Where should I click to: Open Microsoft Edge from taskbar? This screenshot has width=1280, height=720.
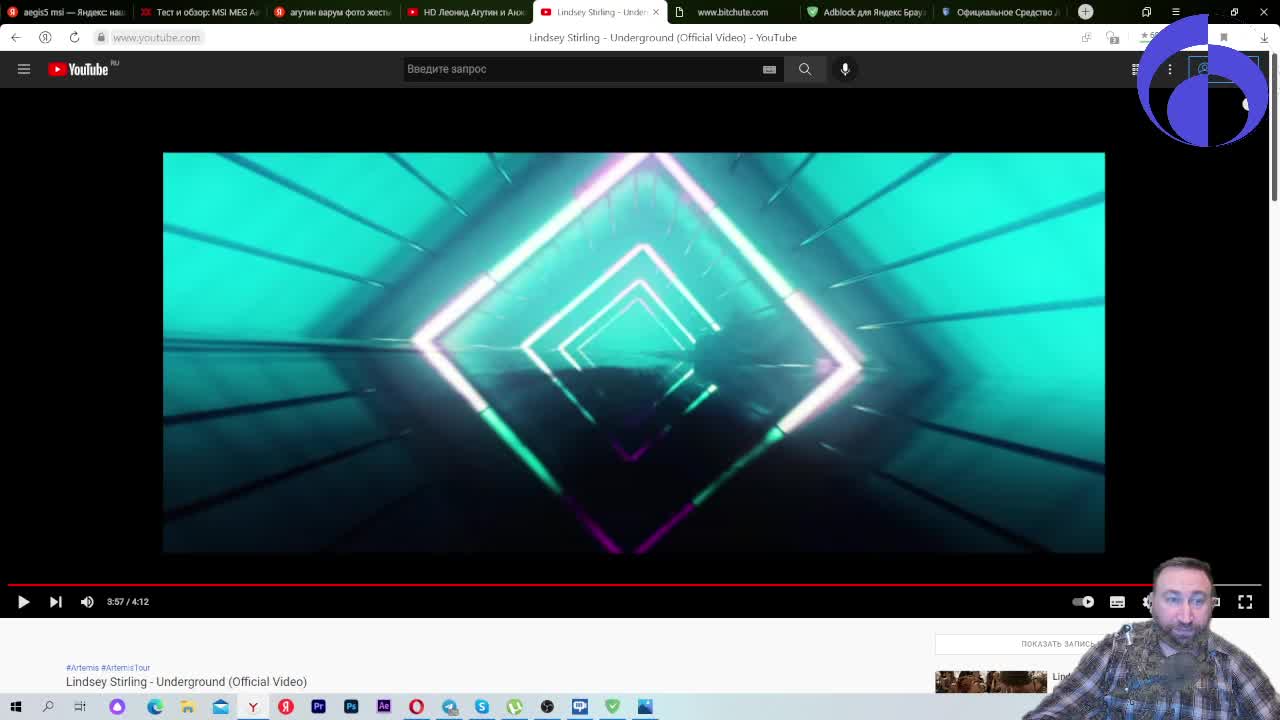click(155, 707)
